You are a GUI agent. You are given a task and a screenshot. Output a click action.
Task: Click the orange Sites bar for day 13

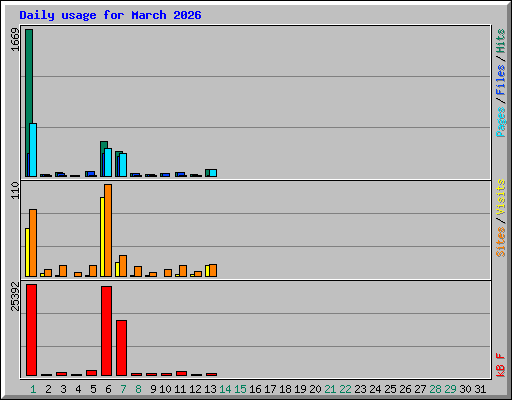point(213,270)
